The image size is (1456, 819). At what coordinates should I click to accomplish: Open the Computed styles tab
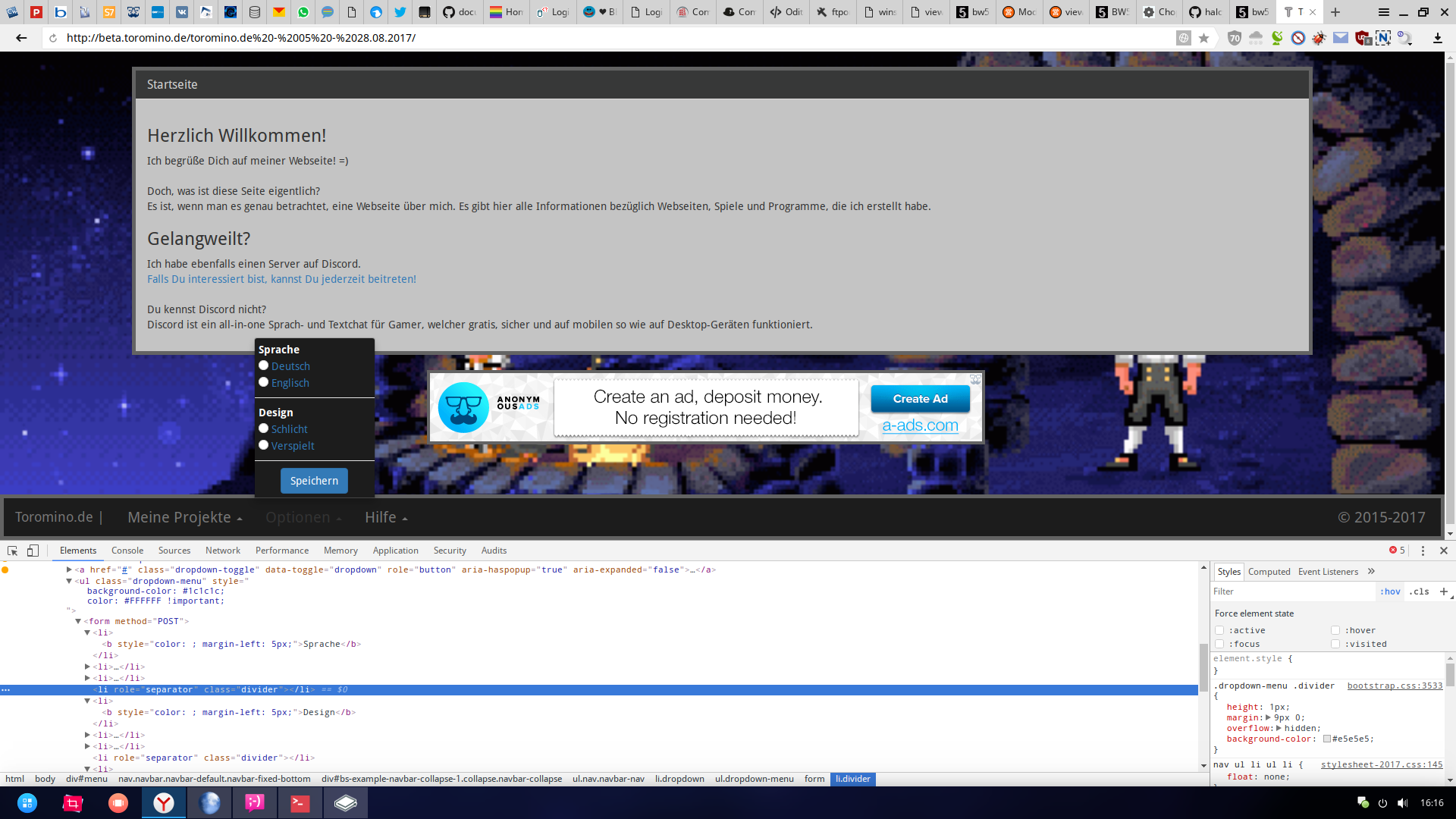coord(1269,572)
